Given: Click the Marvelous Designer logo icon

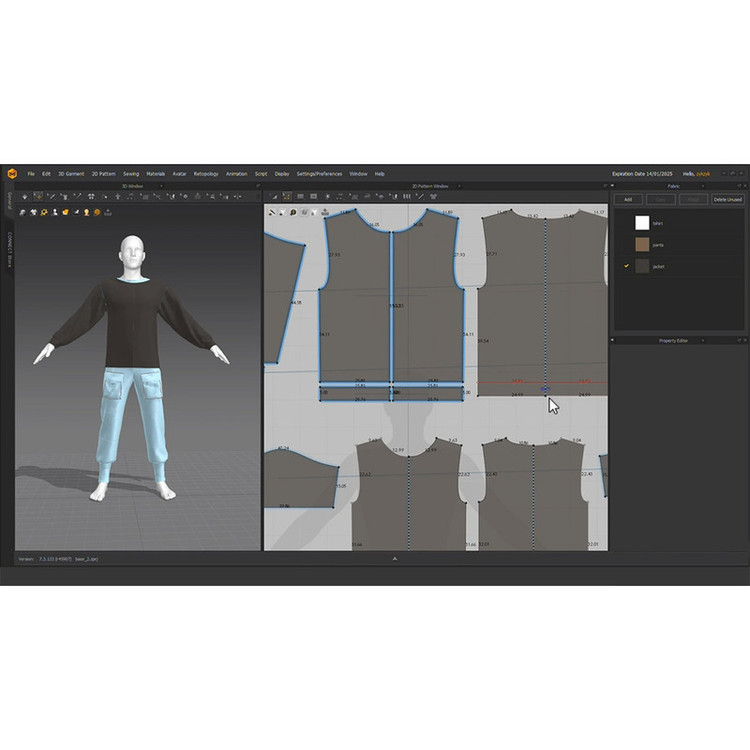Looking at the screenshot, I should click(11, 173).
